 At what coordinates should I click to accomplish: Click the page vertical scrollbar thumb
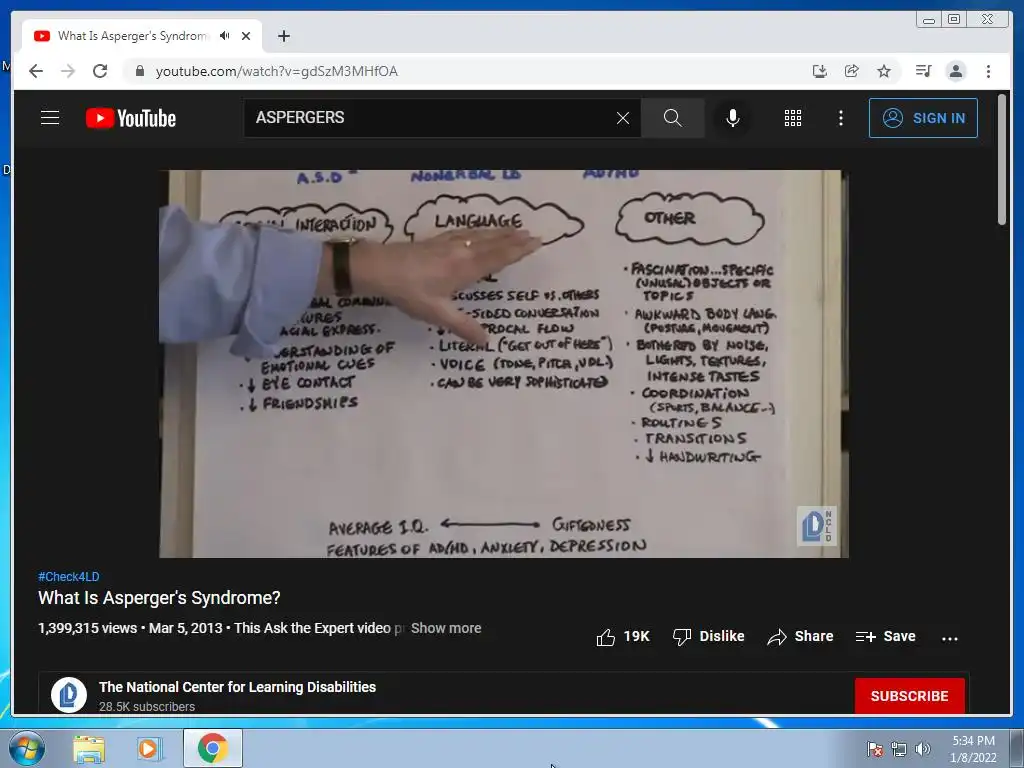coord(1002,160)
